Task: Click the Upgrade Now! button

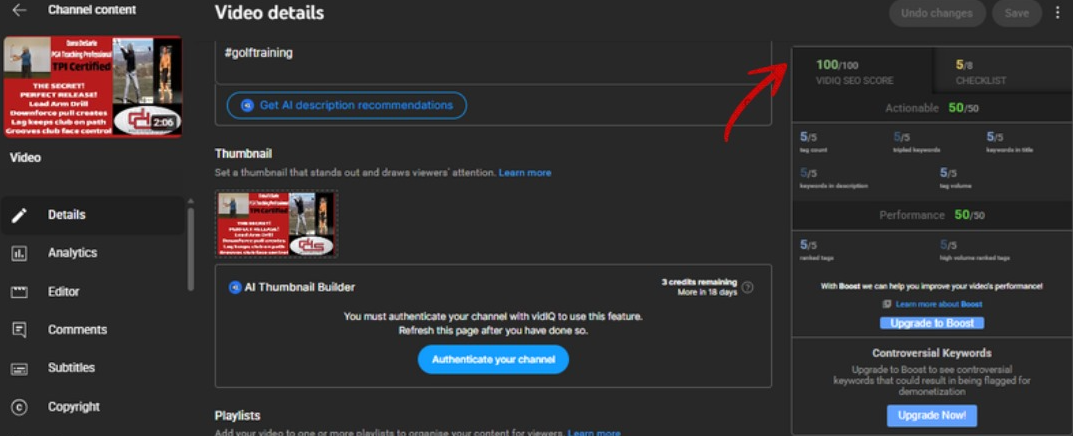Action: tap(931, 415)
